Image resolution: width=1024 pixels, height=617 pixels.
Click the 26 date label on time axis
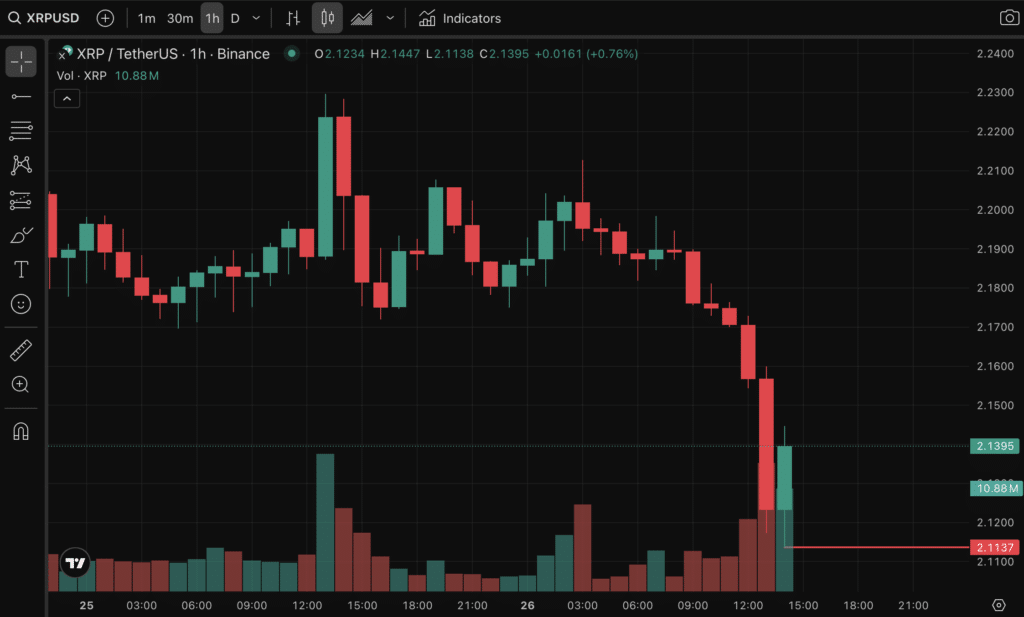527,605
